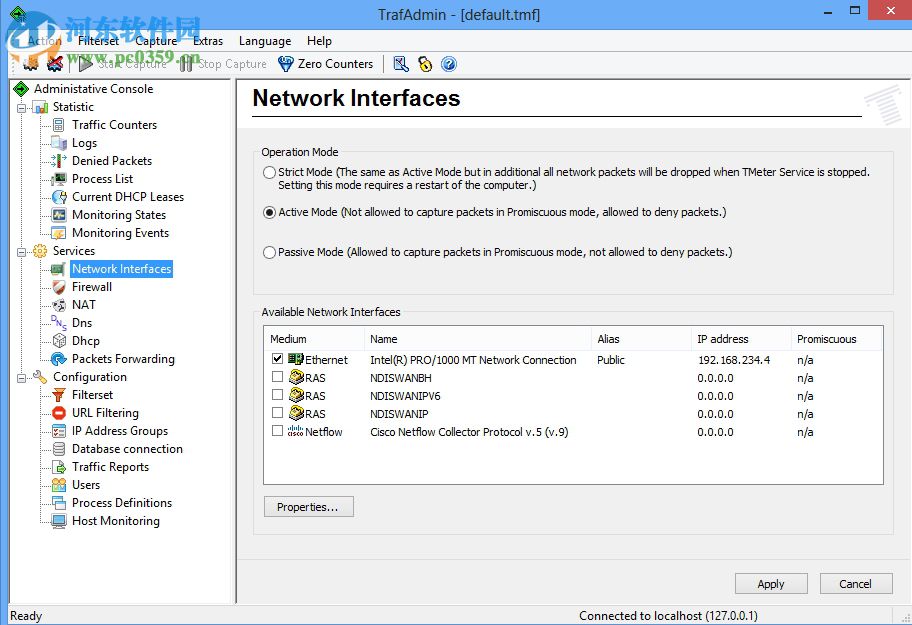Click the Stop Capture pause icon
The width and height of the screenshot is (912, 625).
point(186,64)
